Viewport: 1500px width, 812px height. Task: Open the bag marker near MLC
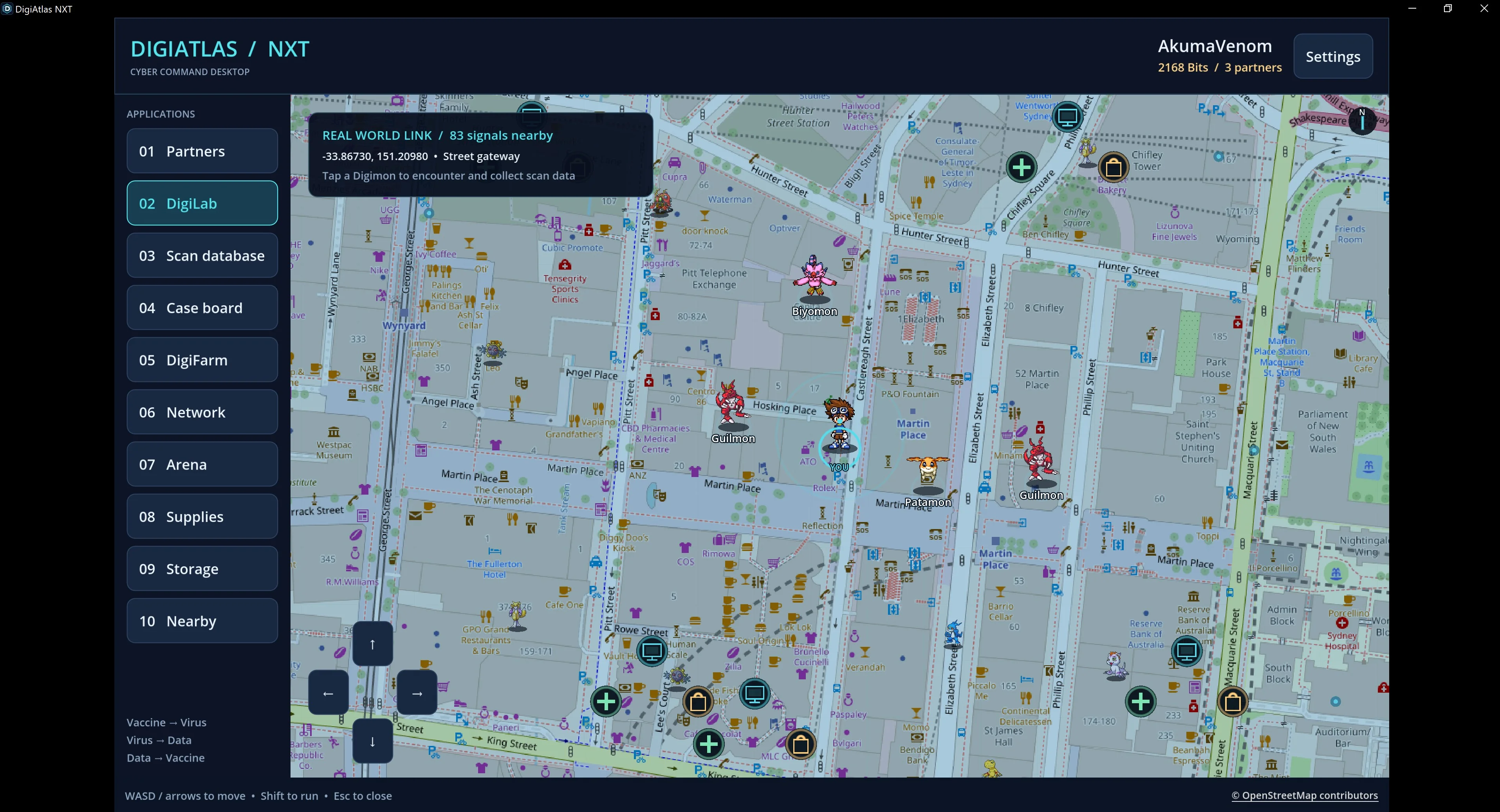tap(800, 744)
